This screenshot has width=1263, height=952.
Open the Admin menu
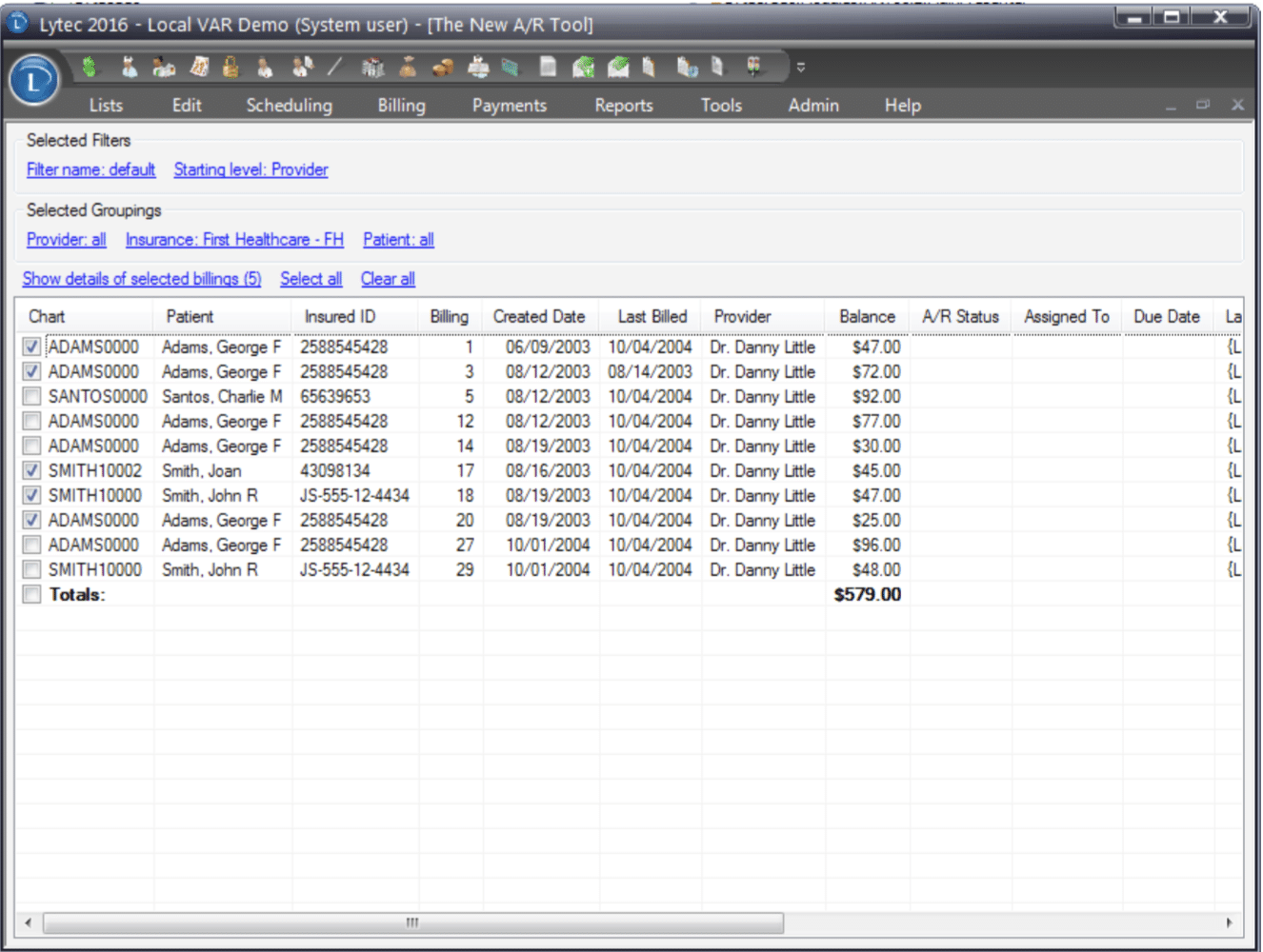[813, 106]
